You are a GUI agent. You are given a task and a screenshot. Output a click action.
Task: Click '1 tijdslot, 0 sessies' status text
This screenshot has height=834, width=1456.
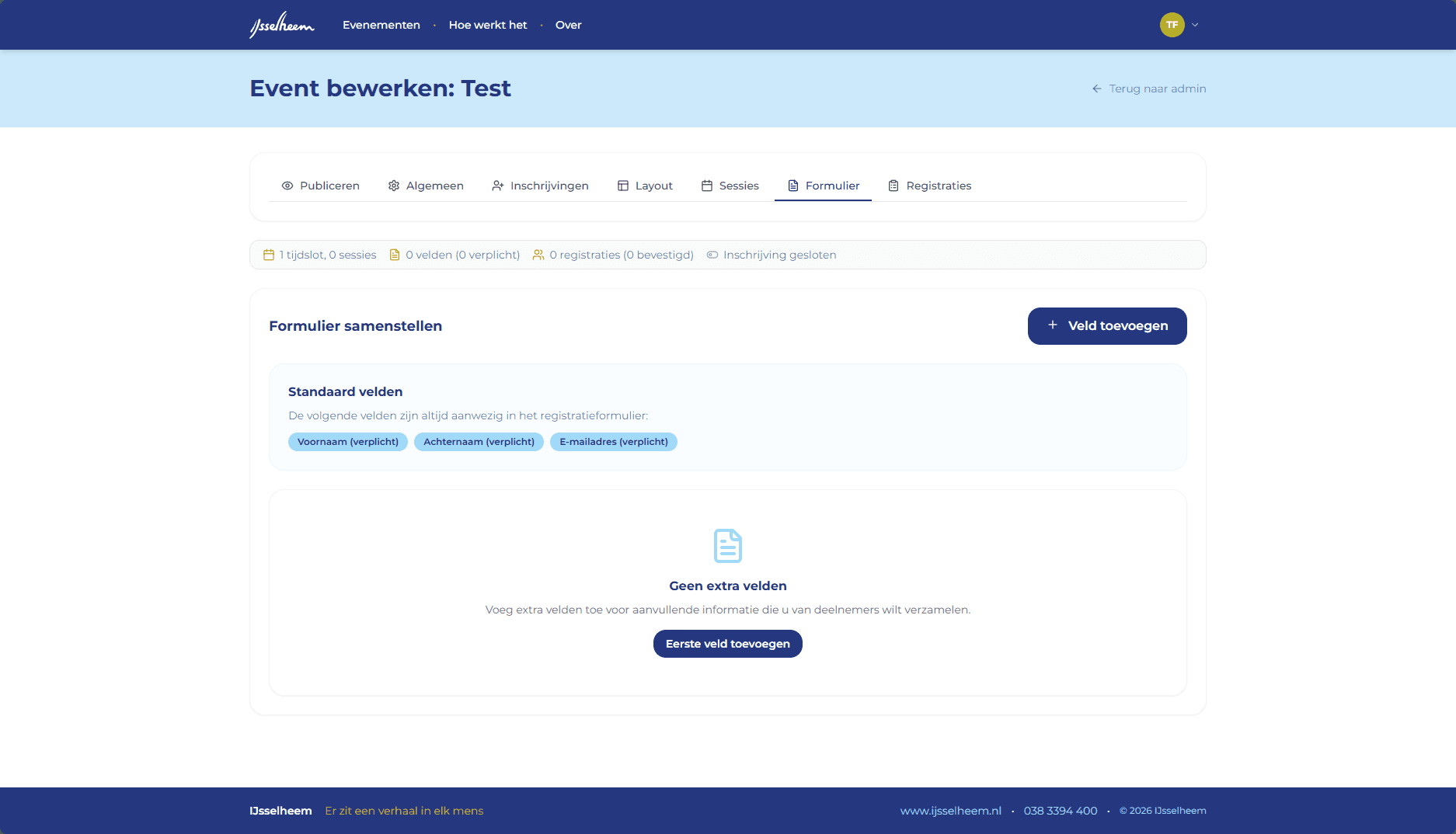click(328, 255)
